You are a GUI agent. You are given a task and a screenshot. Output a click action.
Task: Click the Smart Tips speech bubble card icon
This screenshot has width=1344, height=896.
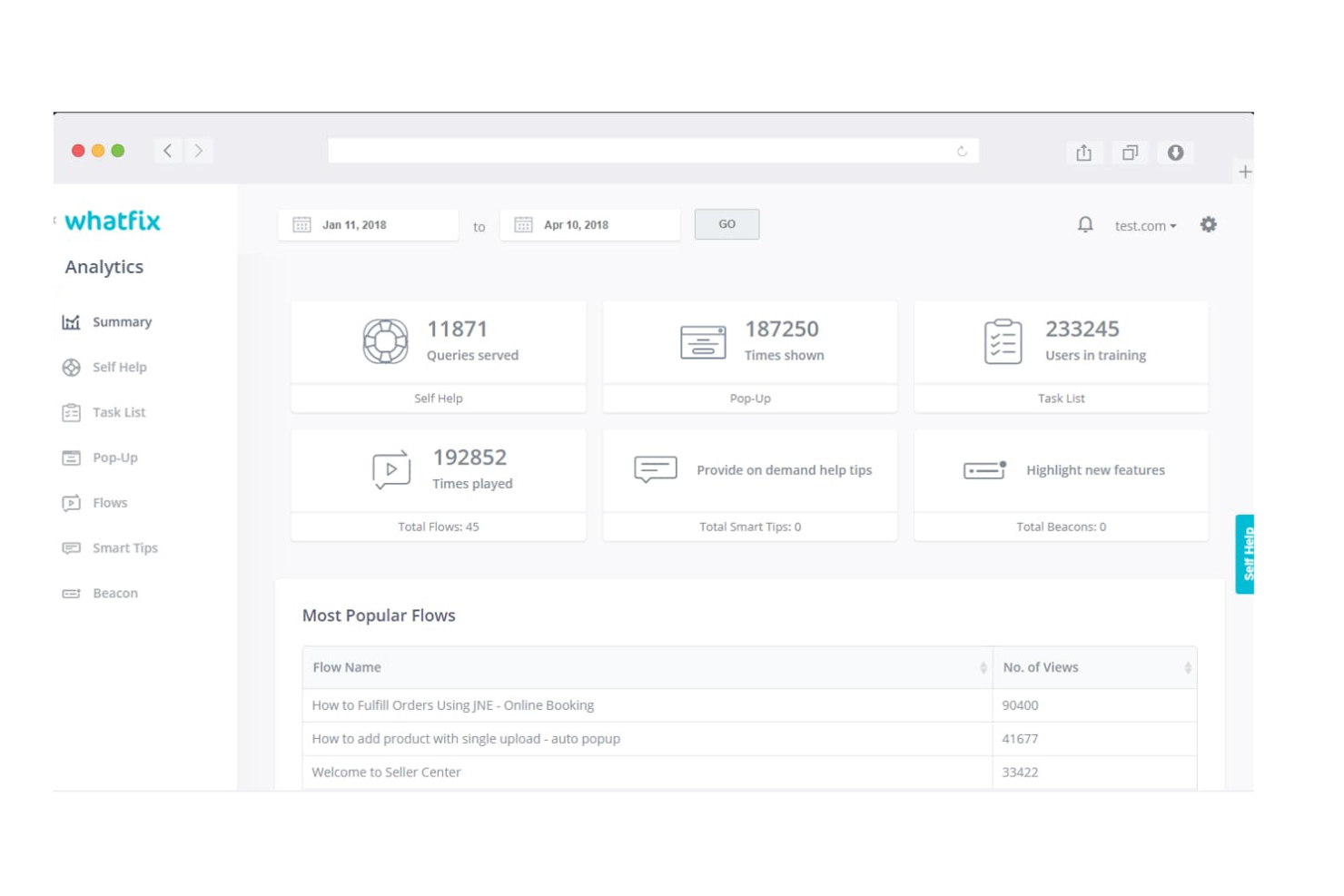click(x=656, y=469)
